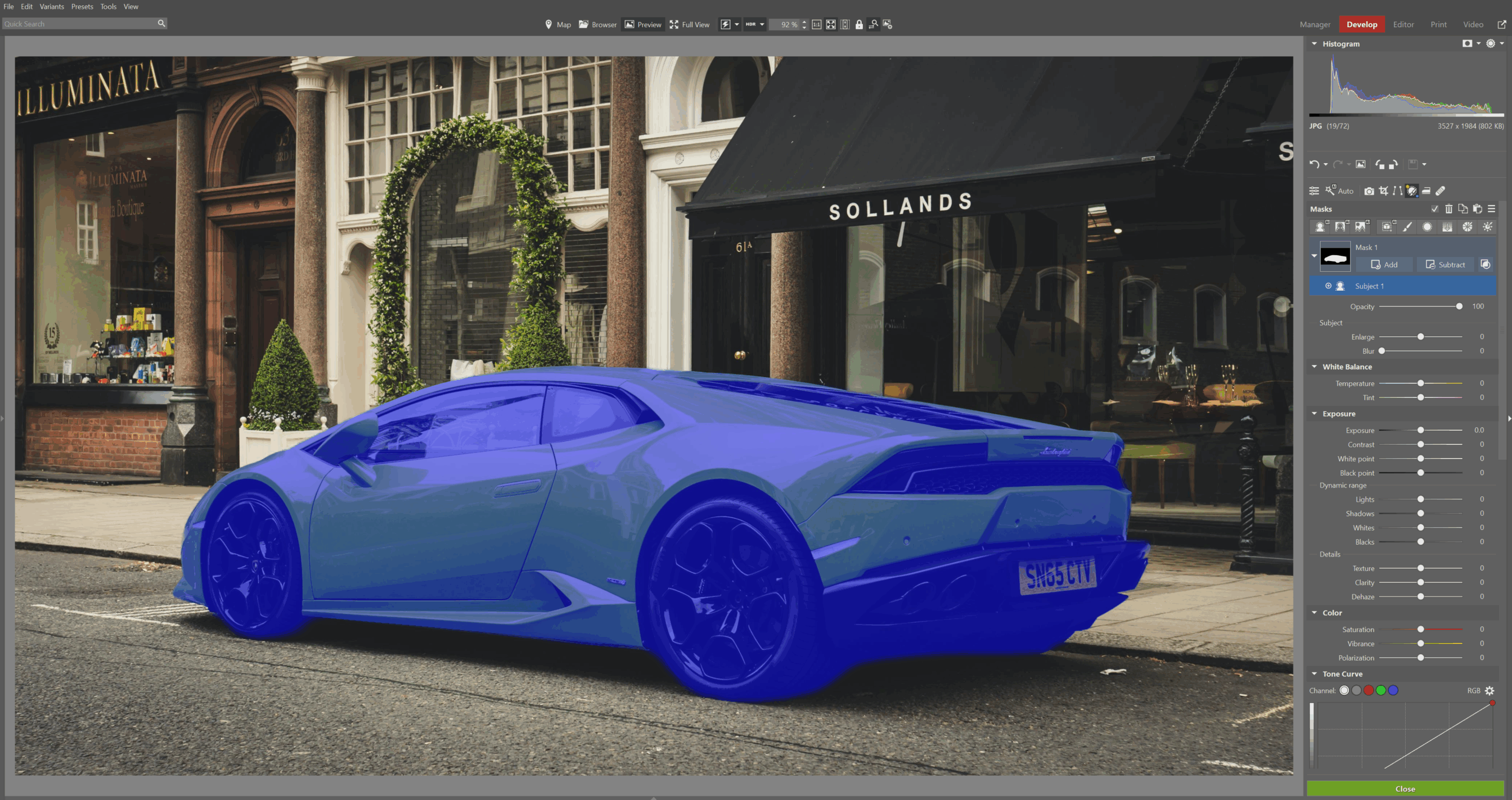Select the Crop tool icon

coord(1384,191)
